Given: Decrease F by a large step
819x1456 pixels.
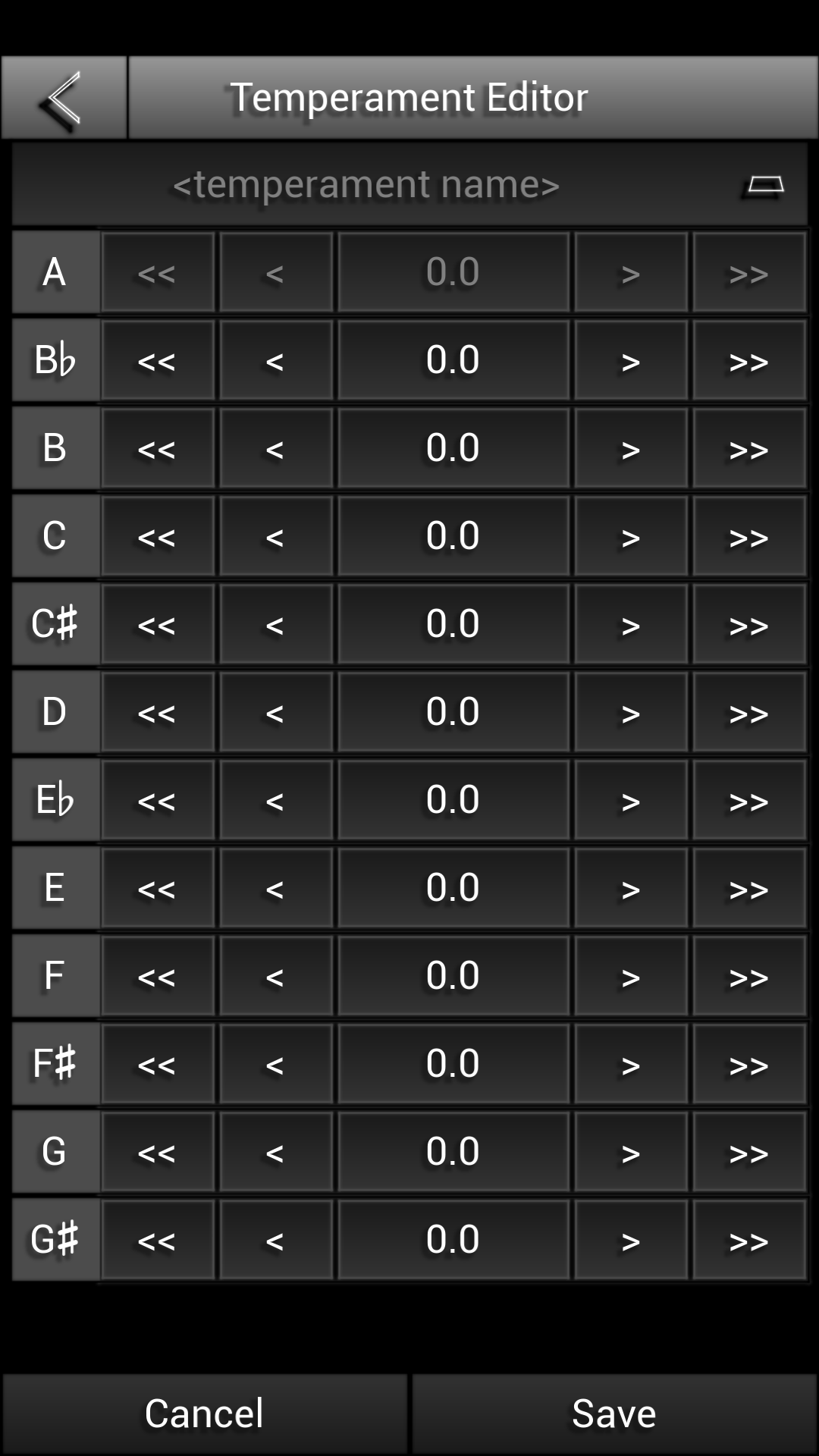Looking at the screenshot, I should [157, 976].
